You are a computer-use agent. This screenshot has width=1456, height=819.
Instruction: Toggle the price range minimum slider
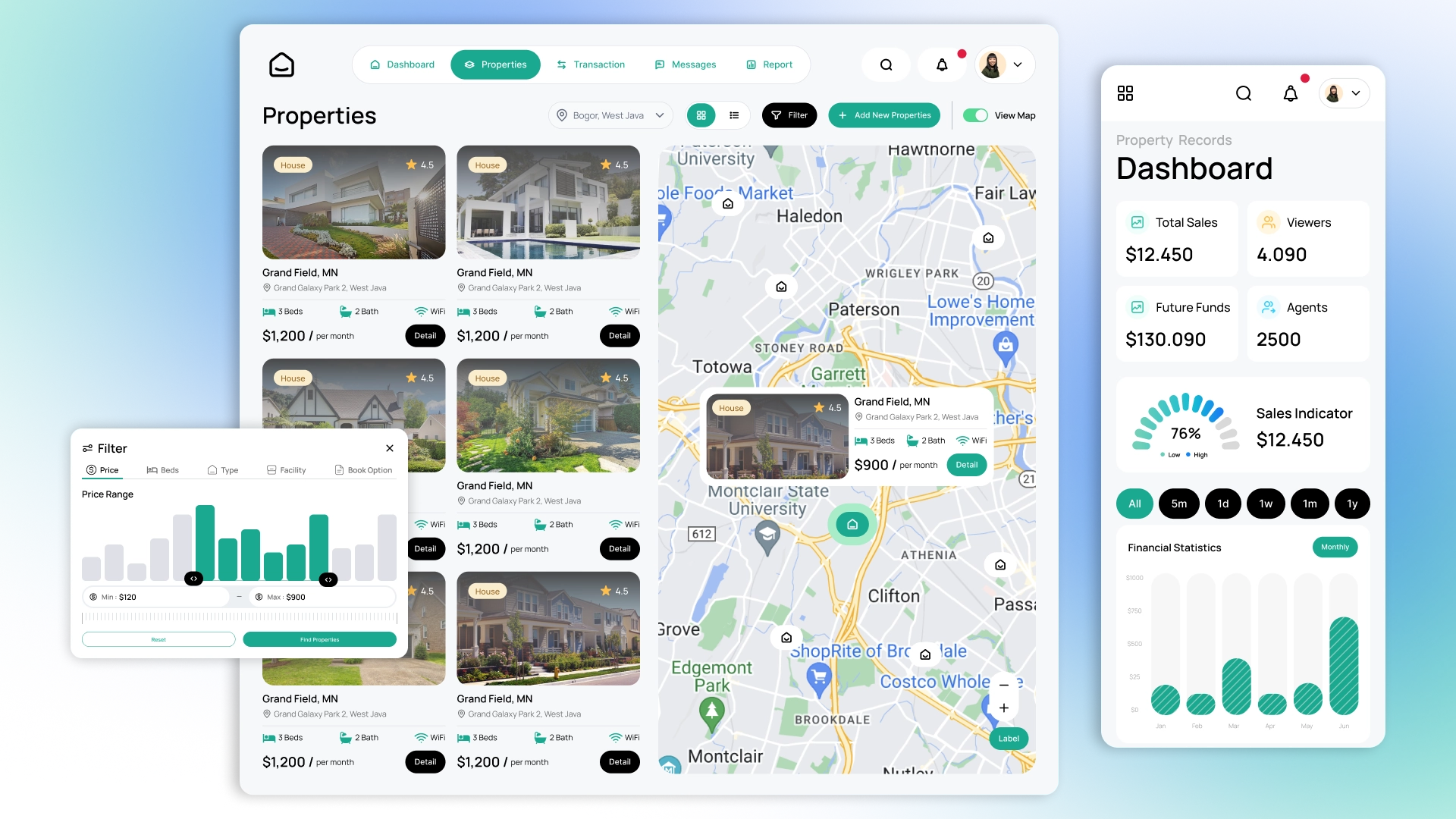[194, 579]
